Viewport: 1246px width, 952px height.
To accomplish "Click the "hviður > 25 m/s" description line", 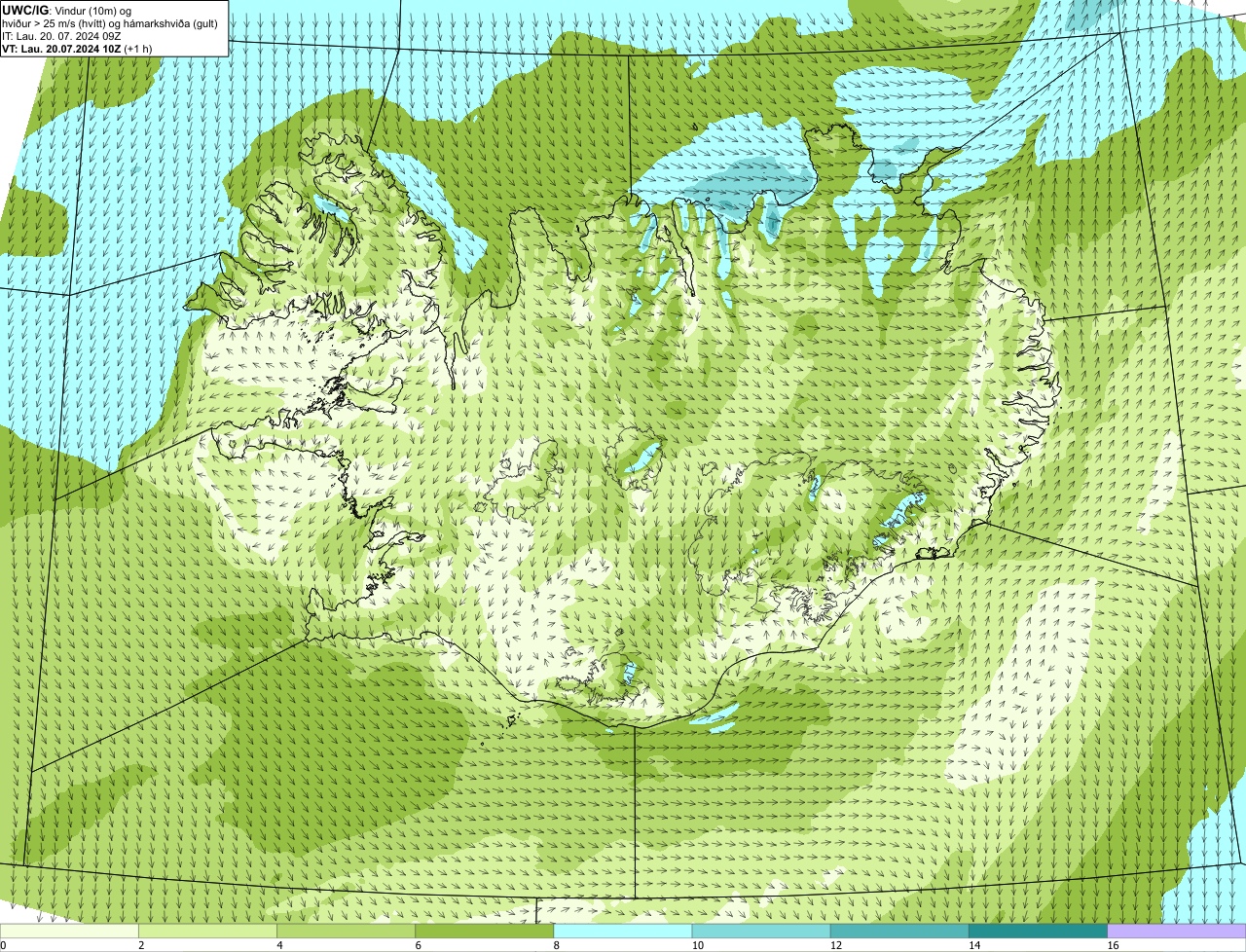I will click(110, 23).
